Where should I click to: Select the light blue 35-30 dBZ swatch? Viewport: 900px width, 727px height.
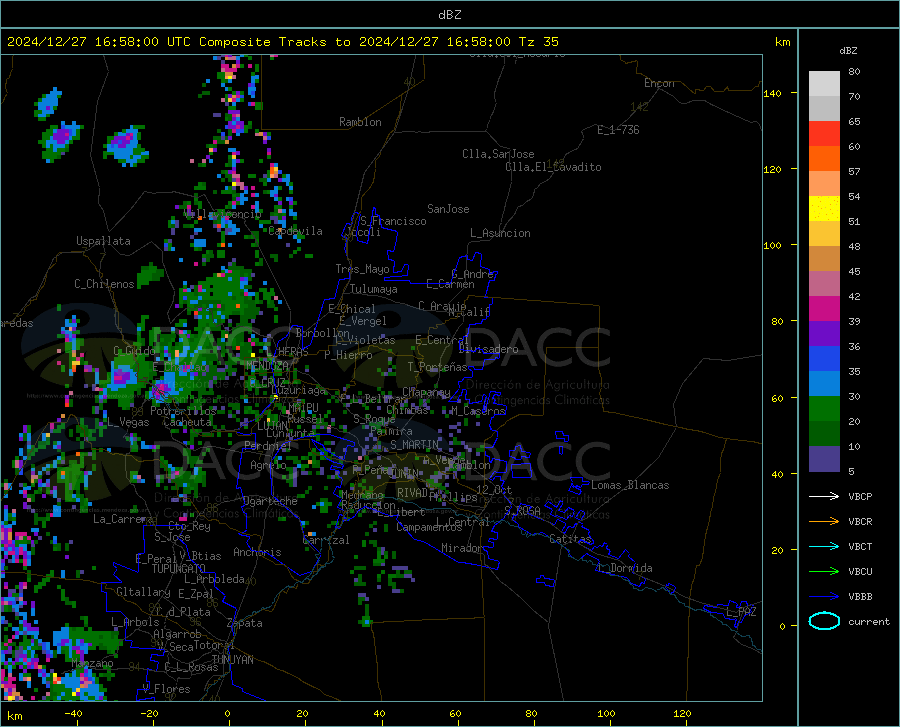(x=824, y=383)
